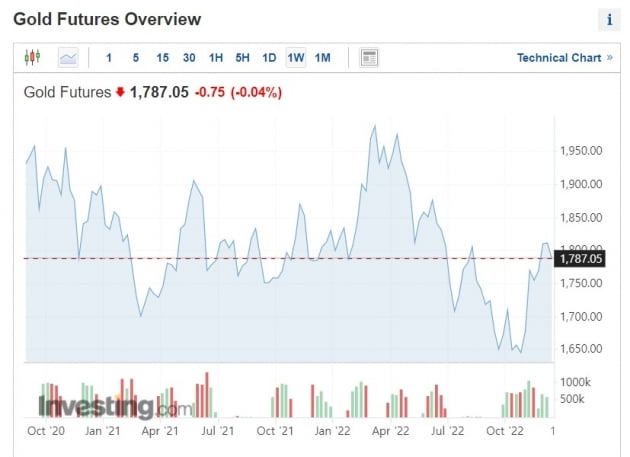Image resolution: width=630 pixels, height=457 pixels.
Task: Expand Technical Chart double chevron
Action: click(610, 58)
